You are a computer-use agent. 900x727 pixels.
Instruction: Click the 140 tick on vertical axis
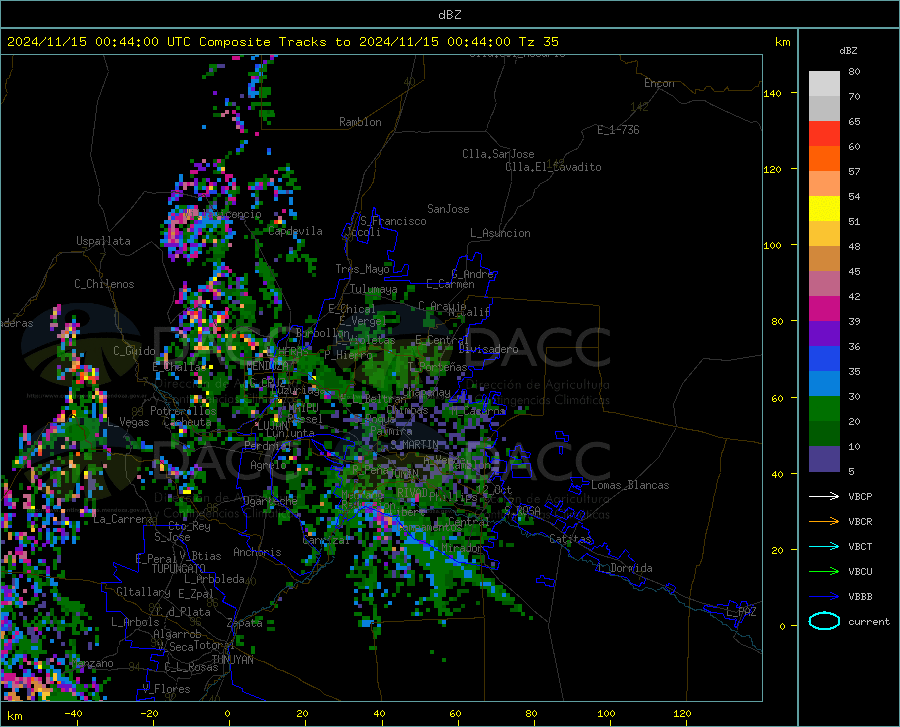pyautogui.click(x=772, y=93)
